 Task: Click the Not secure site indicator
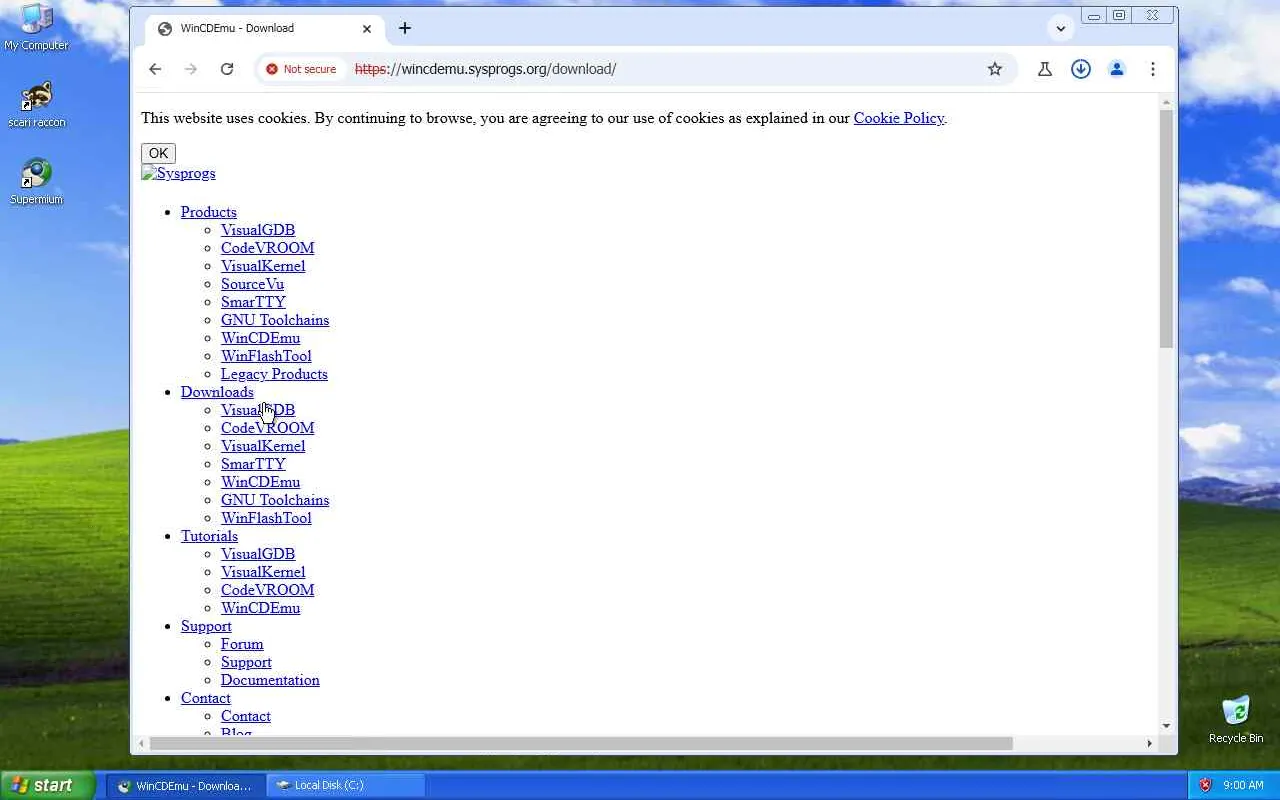[301, 69]
